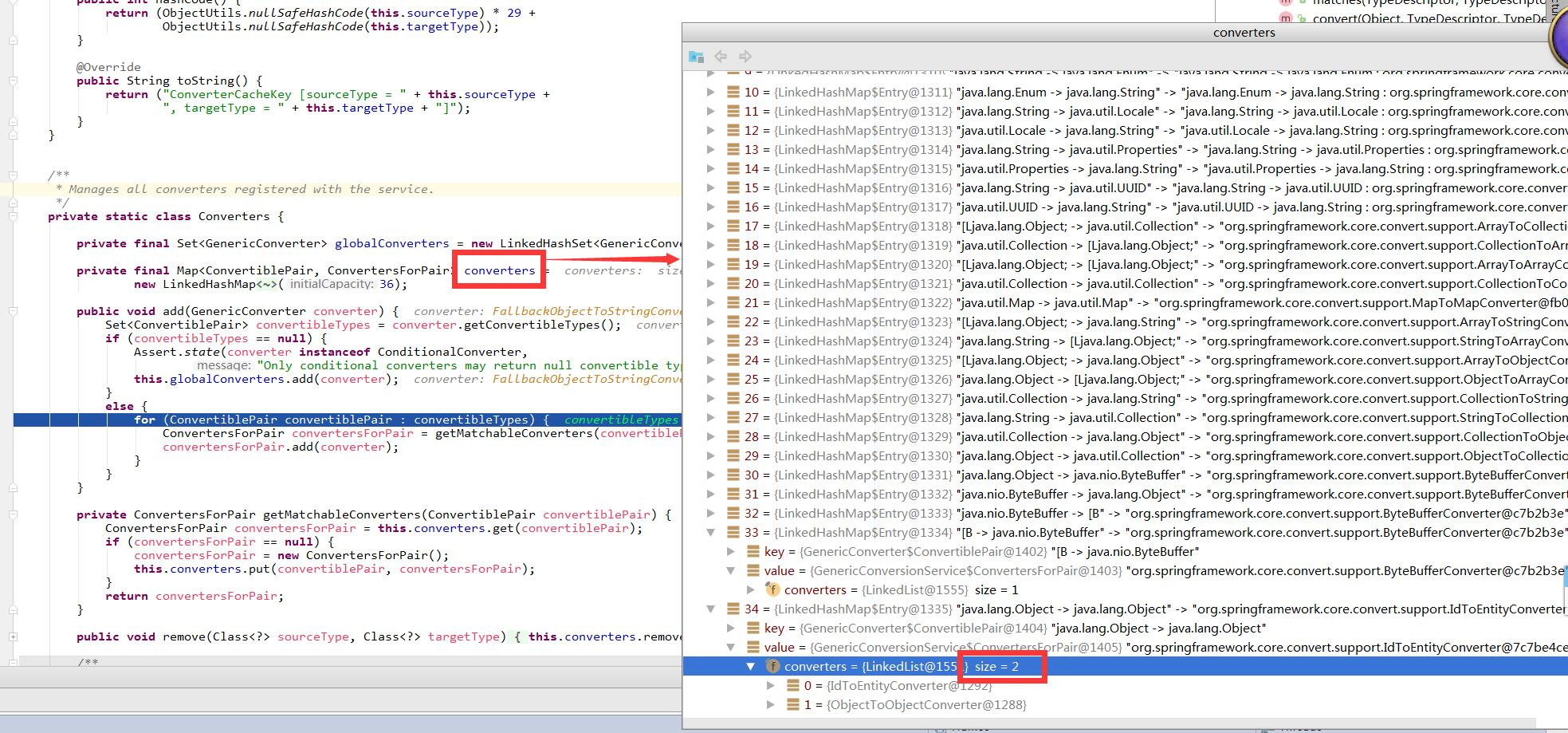1568x733 pixels.
Task: Collapse the Converters class fold marker
Action: click(13, 216)
